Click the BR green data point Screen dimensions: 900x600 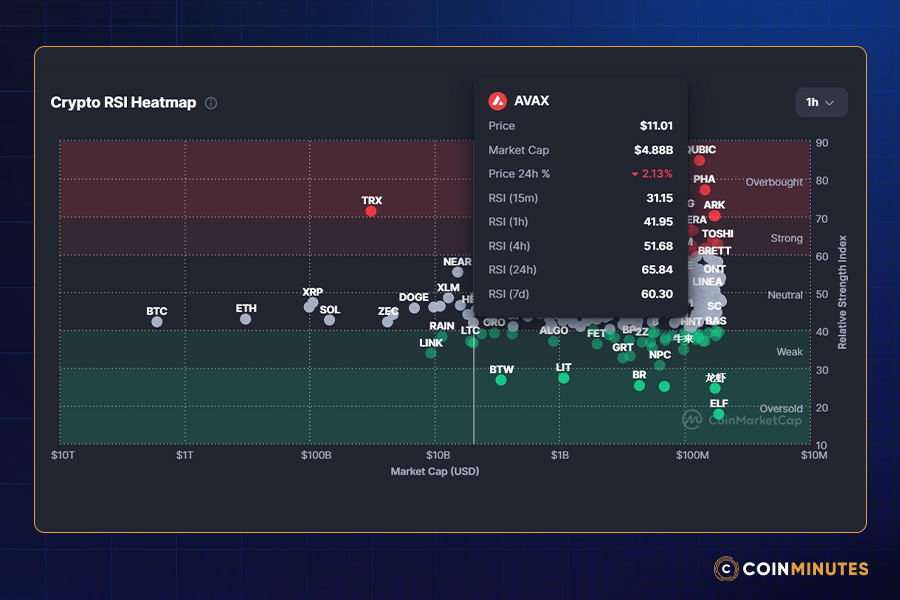(x=639, y=386)
